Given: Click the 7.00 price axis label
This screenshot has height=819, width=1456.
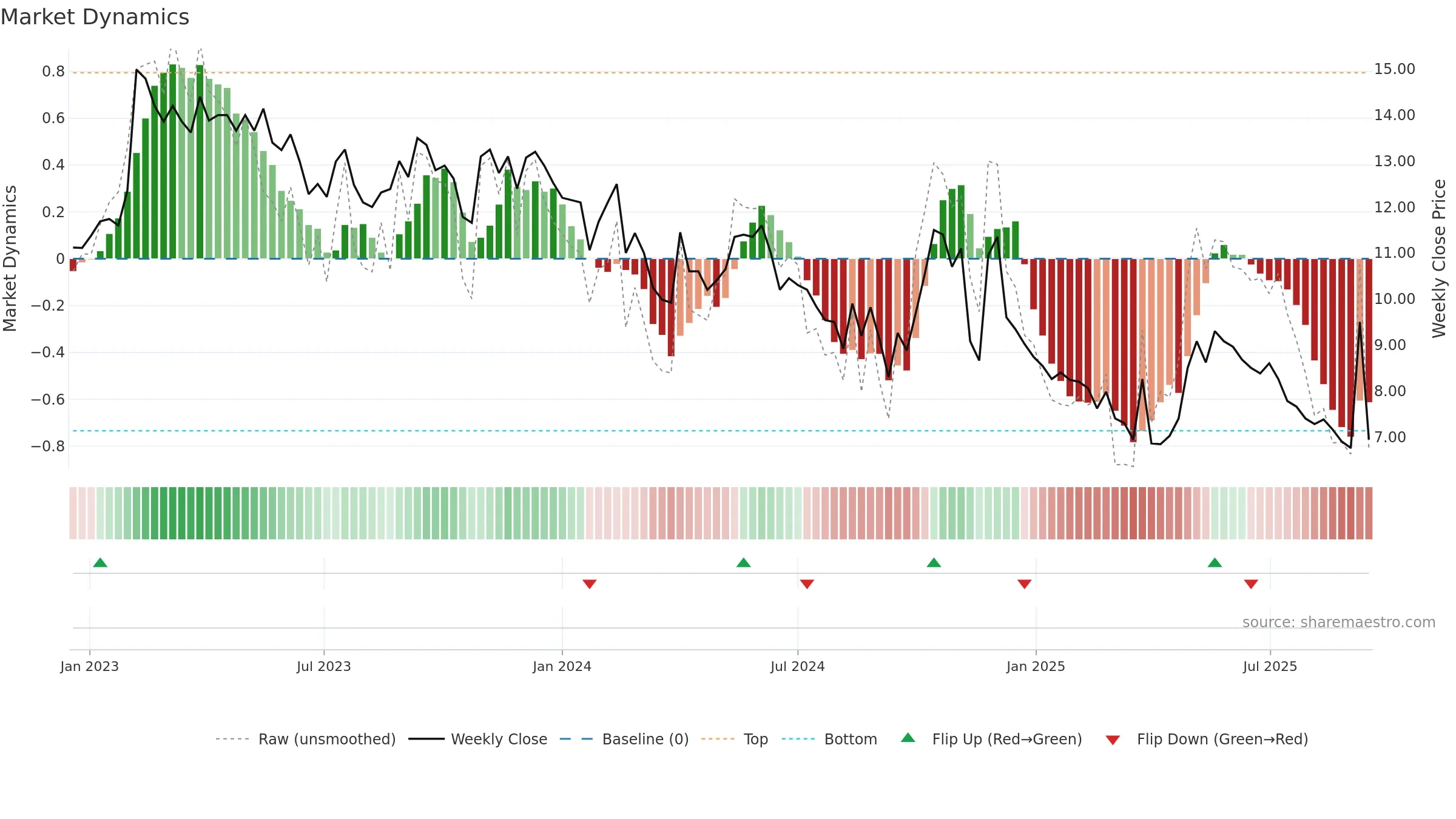Looking at the screenshot, I should tap(1390, 437).
